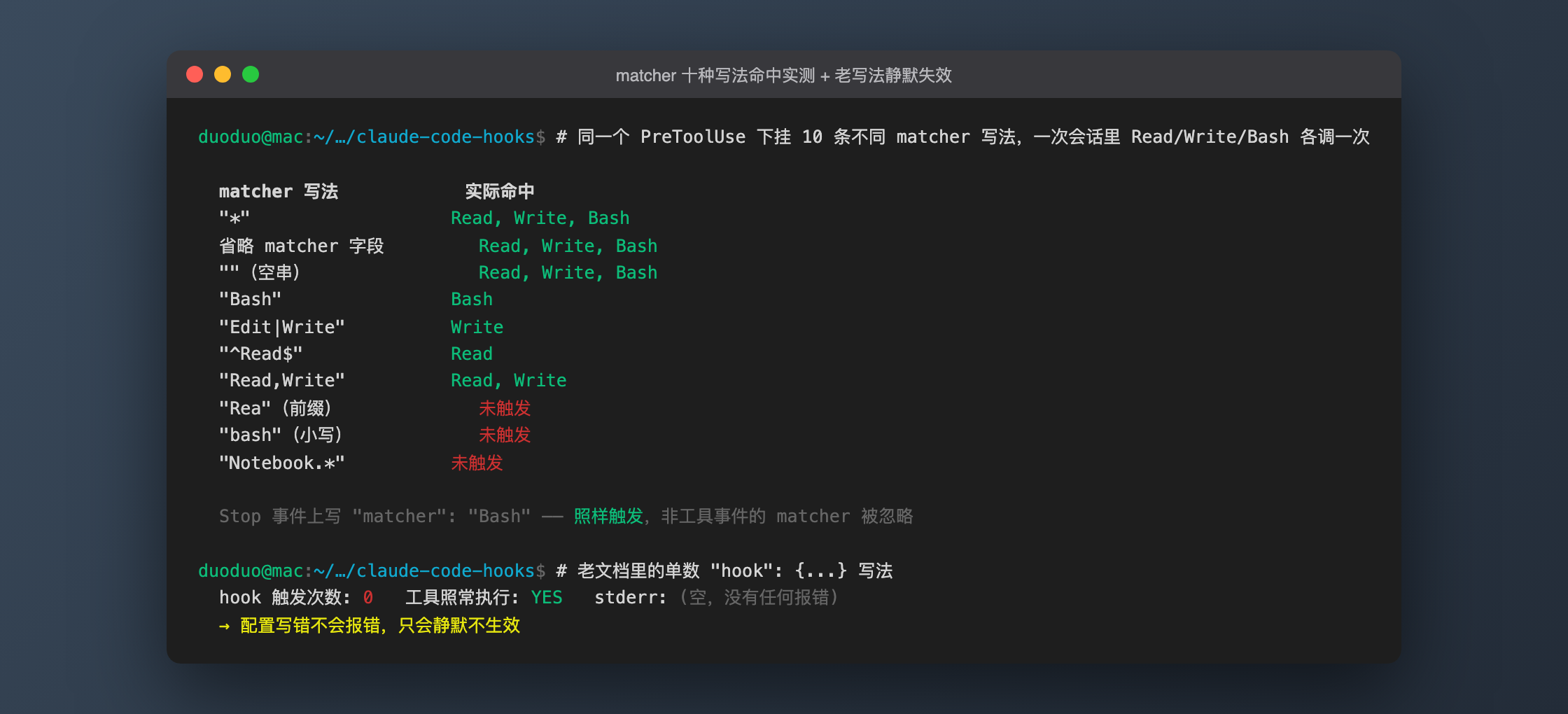Viewport: 1568px width, 714px height.
Task: Select the lowercase "bash" (小写) matcher label
Action: tap(281, 435)
